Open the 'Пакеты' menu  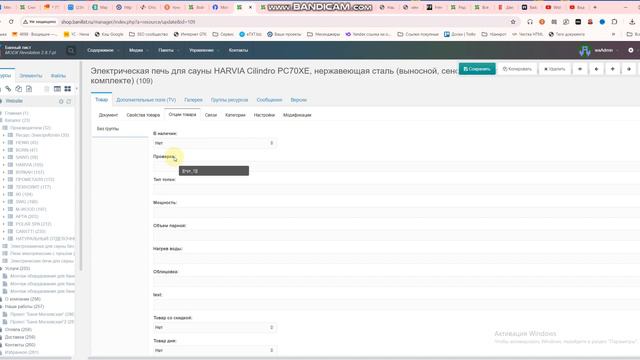click(x=168, y=50)
